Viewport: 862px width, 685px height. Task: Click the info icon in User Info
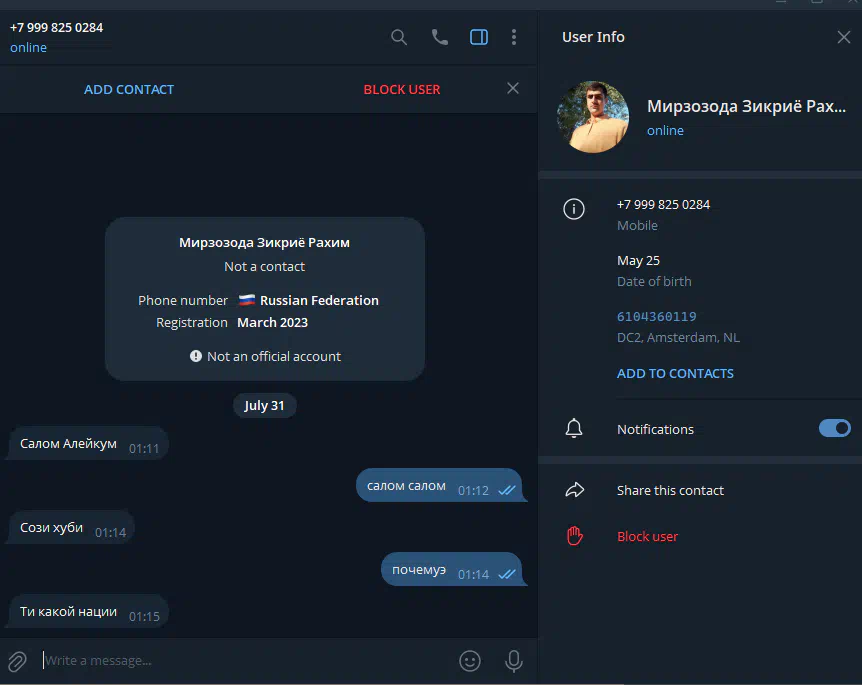pos(573,209)
